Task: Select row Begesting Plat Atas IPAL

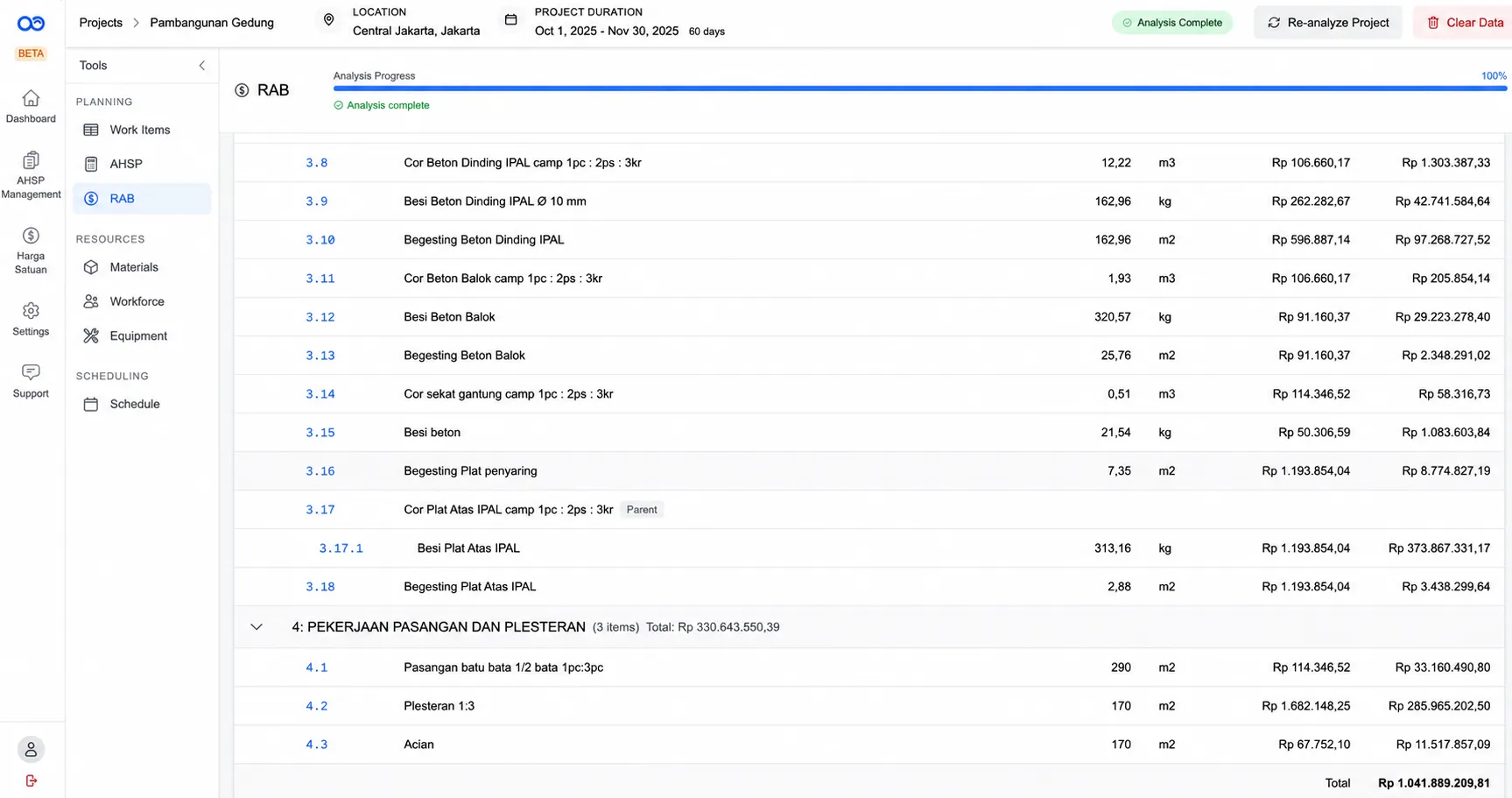Action: point(869,587)
